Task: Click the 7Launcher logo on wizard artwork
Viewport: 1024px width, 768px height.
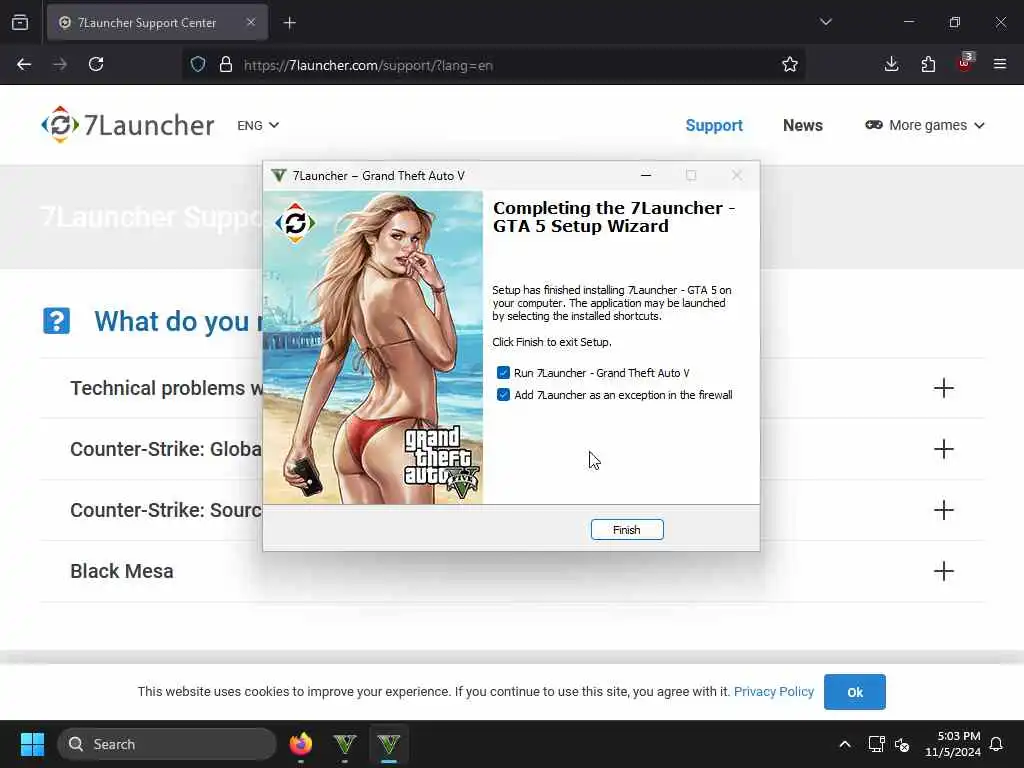Action: [295, 223]
